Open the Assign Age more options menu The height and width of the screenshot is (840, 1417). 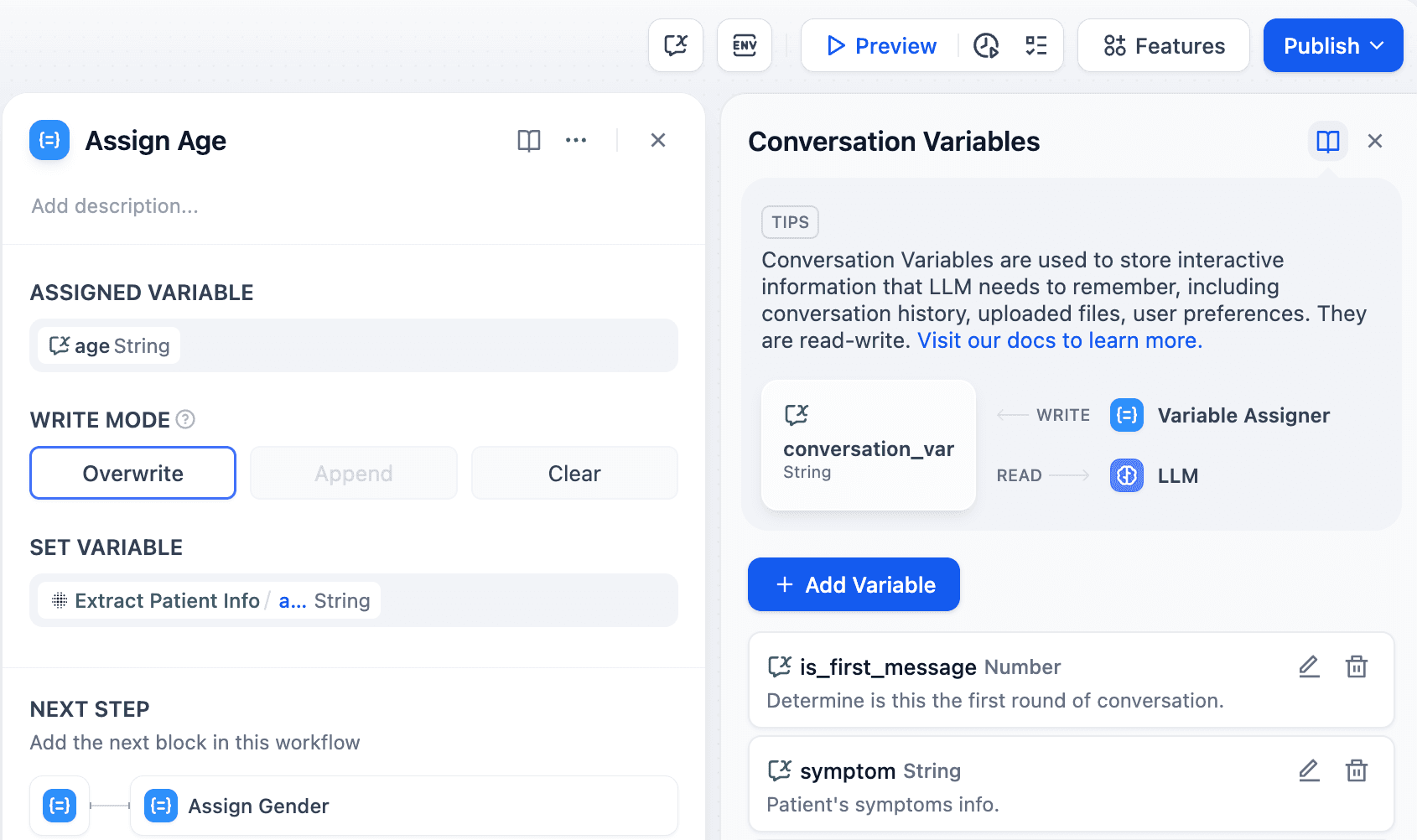coord(576,141)
